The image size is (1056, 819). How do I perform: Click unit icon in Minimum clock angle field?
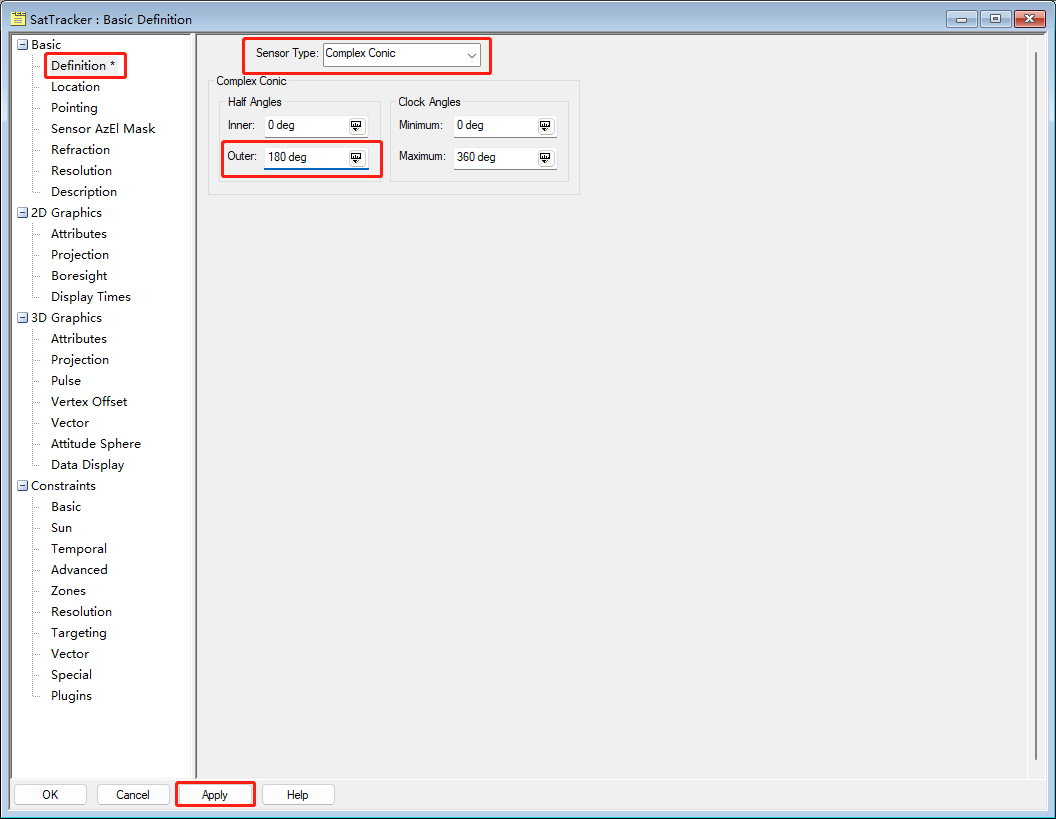(545, 126)
